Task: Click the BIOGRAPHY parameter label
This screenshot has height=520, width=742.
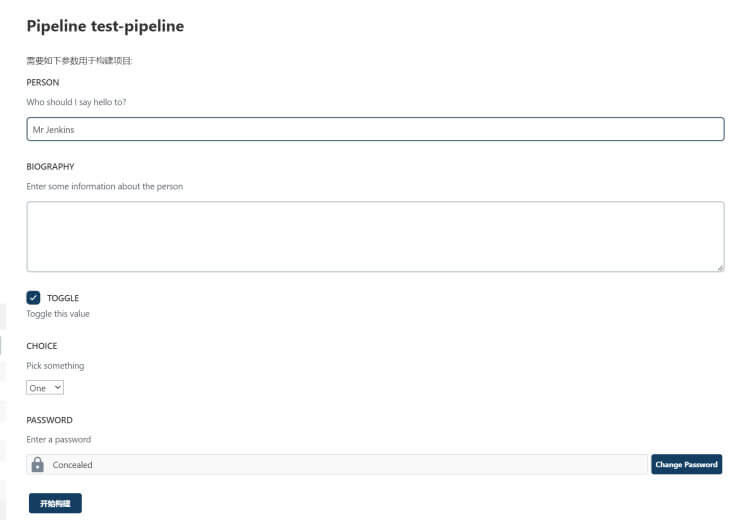Action: click(x=50, y=167)
